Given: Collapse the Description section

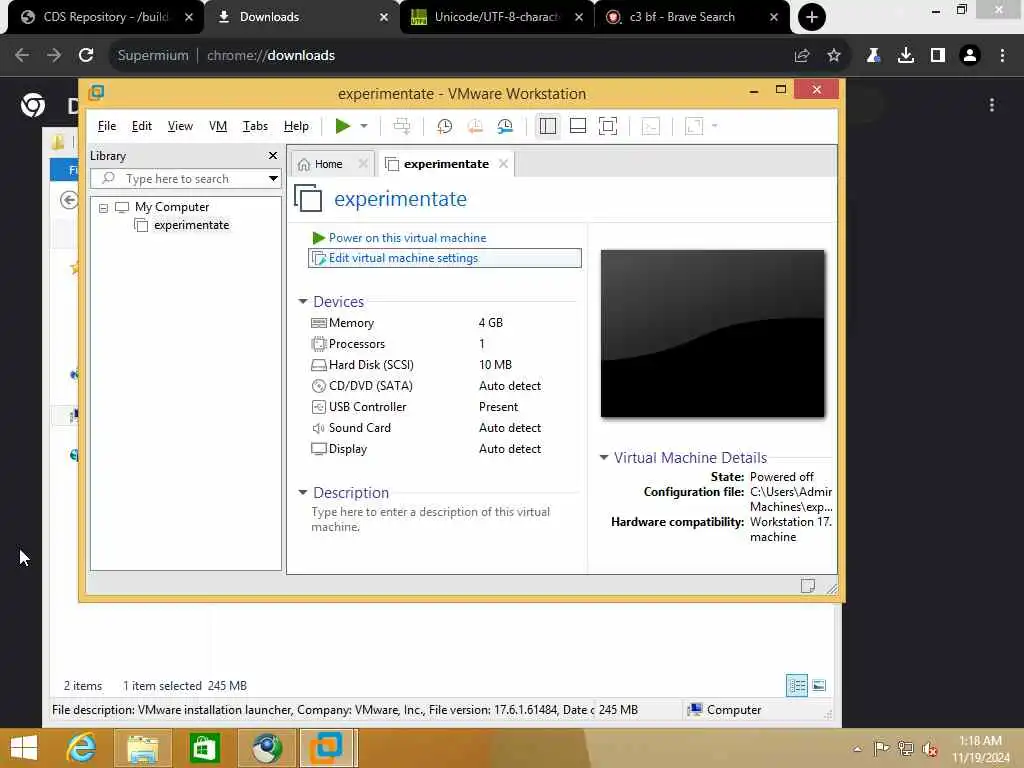Looking at the screenshot, I should [x=302, y=492].
